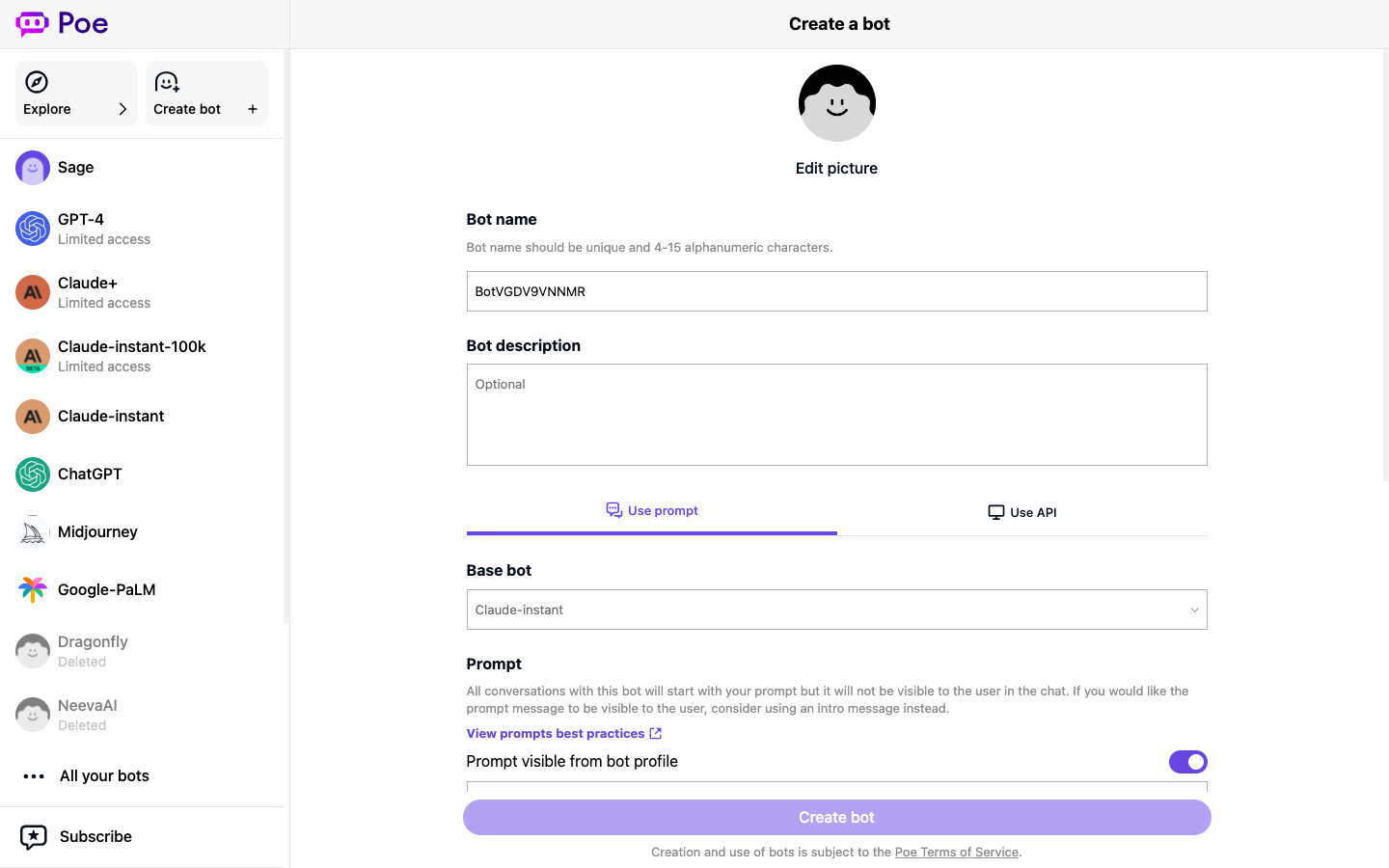Click the Bot name input field
Viewport: 1389px width, 868px height.
836,291
